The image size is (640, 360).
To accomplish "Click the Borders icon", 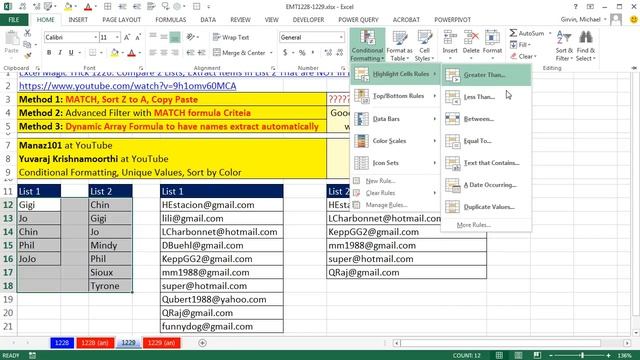I will [93, 53].
